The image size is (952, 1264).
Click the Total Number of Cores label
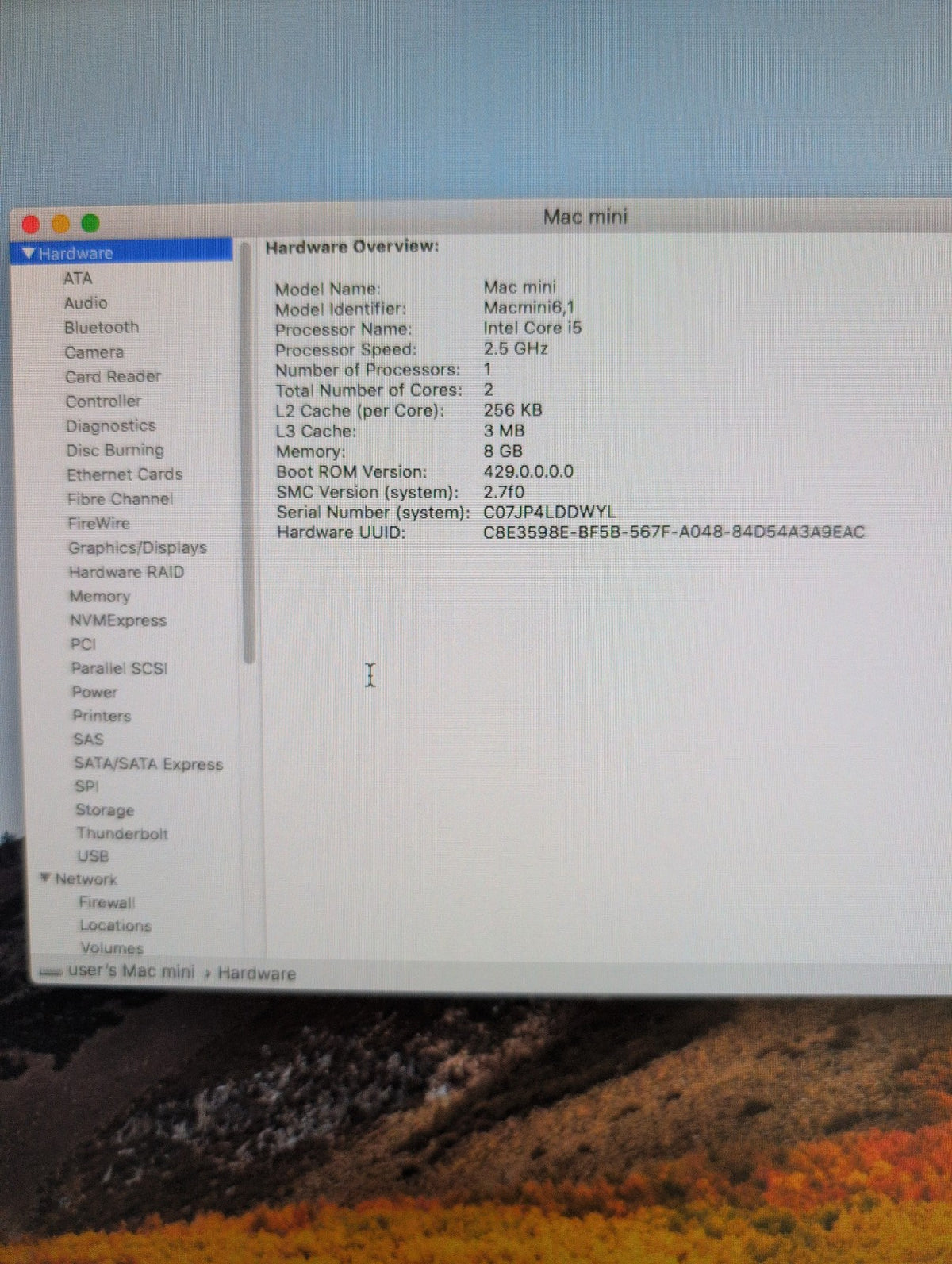click(x=369, y=390)
